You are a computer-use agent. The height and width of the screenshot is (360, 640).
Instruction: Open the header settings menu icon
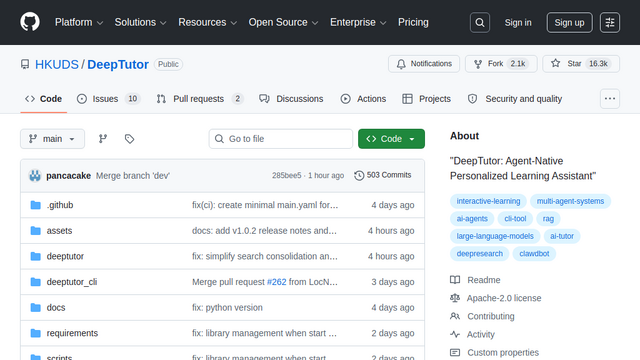[610, 22]
